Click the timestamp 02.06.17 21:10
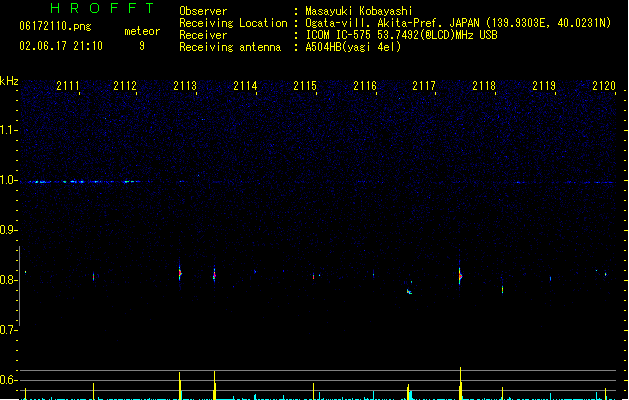 pos(61,46)
